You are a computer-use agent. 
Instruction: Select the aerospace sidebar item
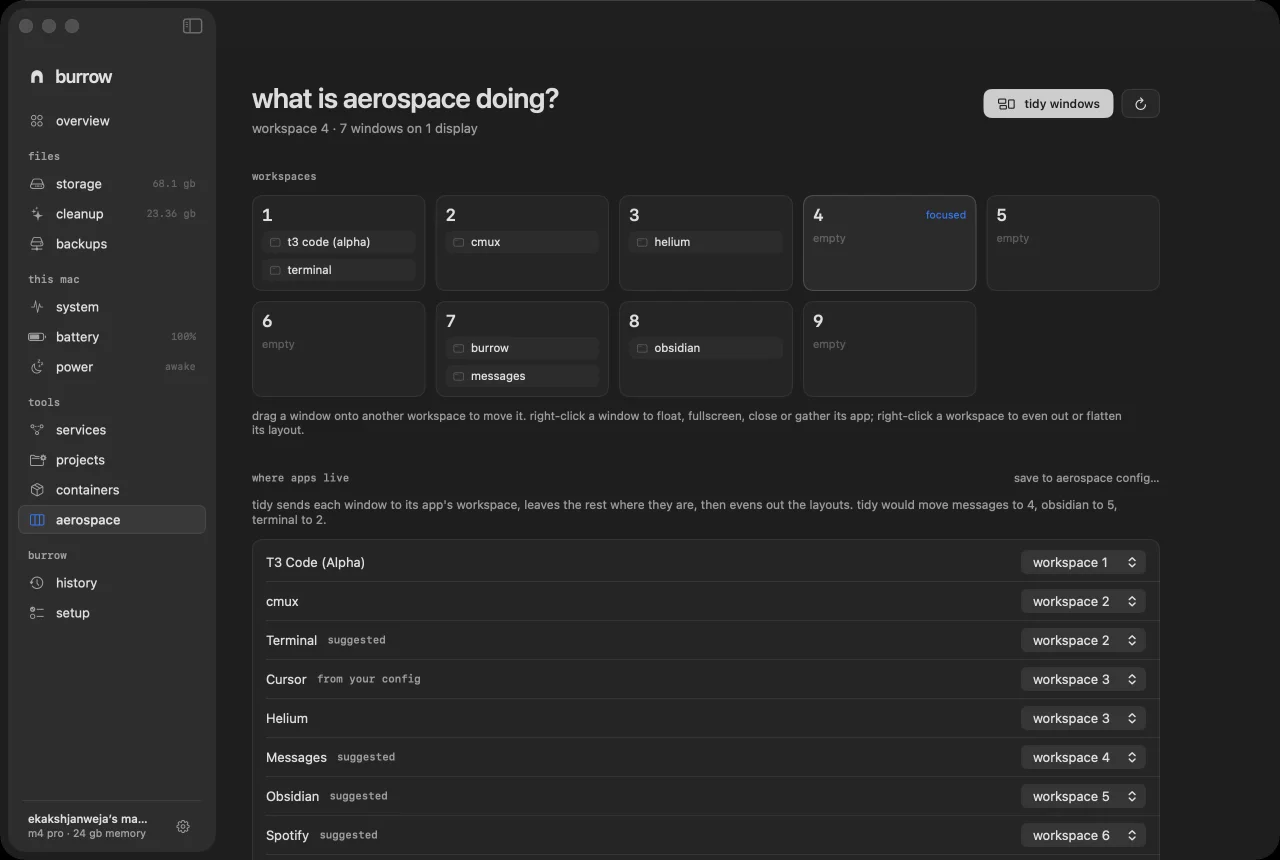click(112, 520)
